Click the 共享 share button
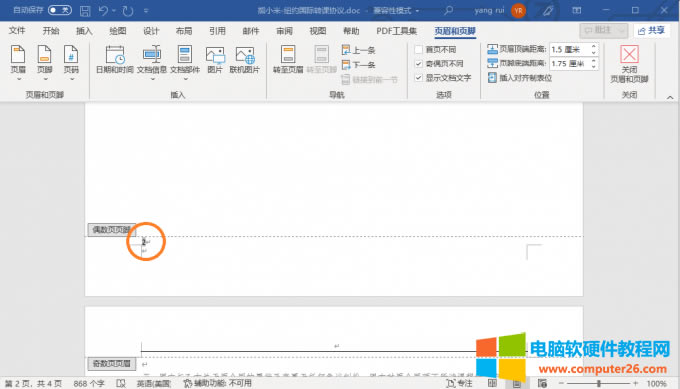680x389 pixels. 651,30
